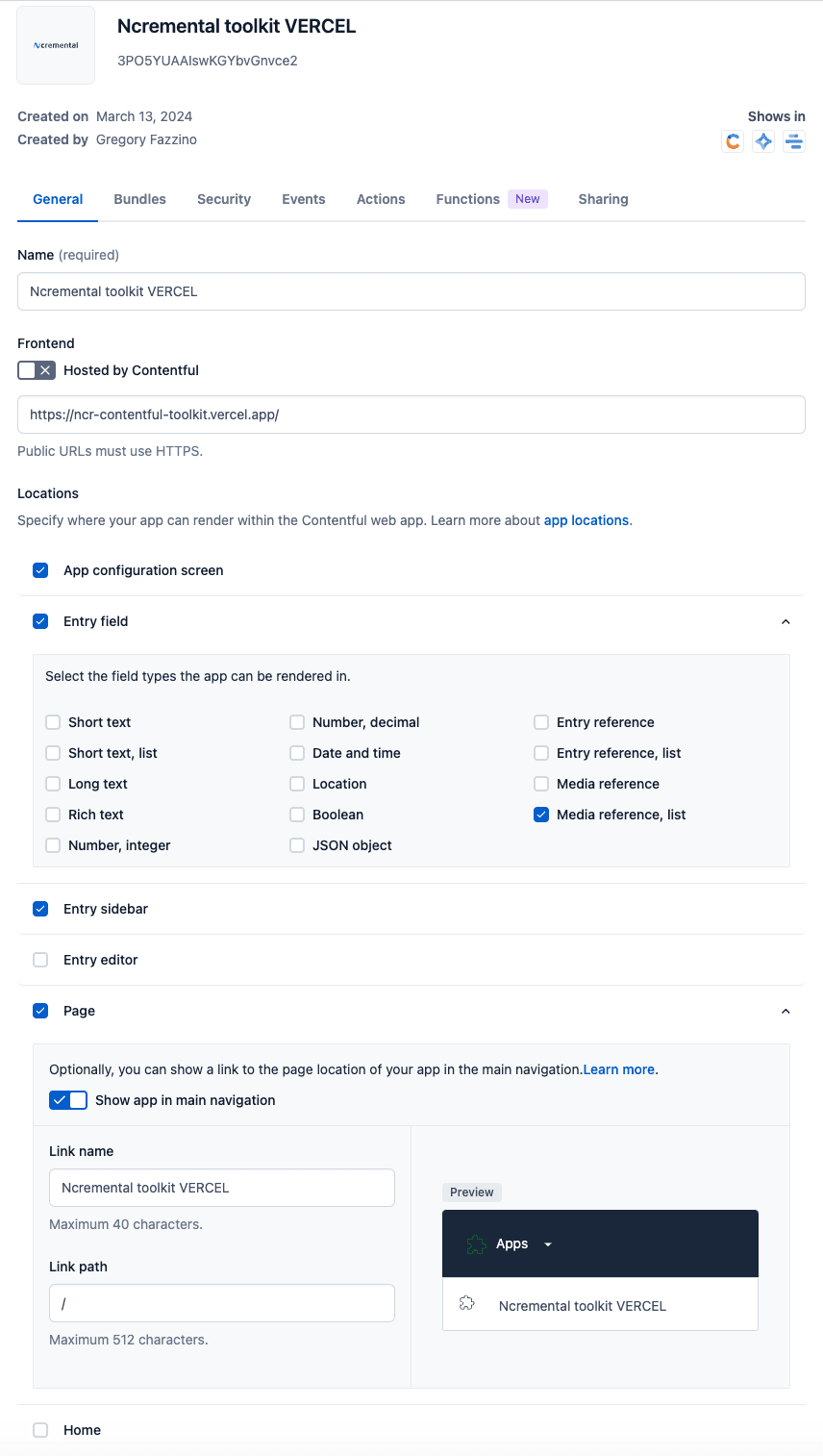Open the Apps dropdown caret in preview

[548, 1244]
